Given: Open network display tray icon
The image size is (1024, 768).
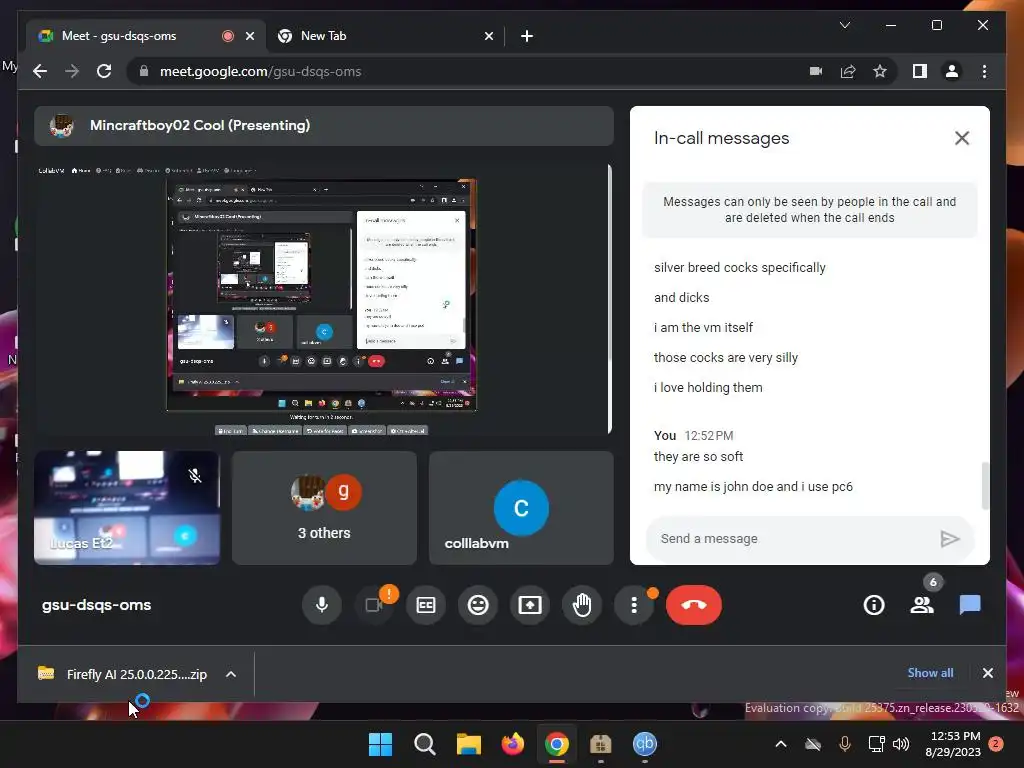Looking at the screenshot, I should [876, 744].
